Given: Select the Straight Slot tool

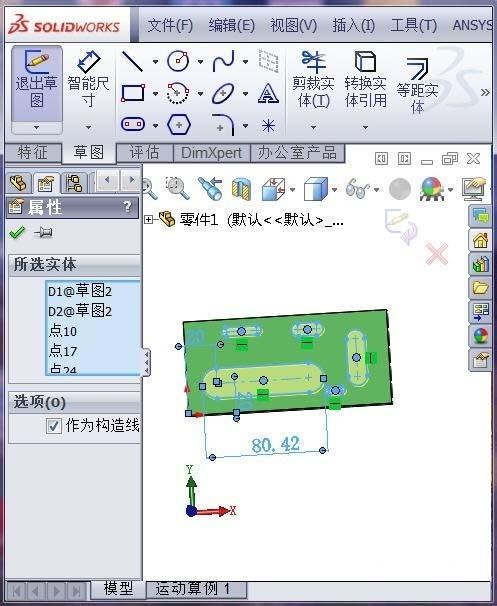Looking at the screenshot, I should [x=133, y=124].
